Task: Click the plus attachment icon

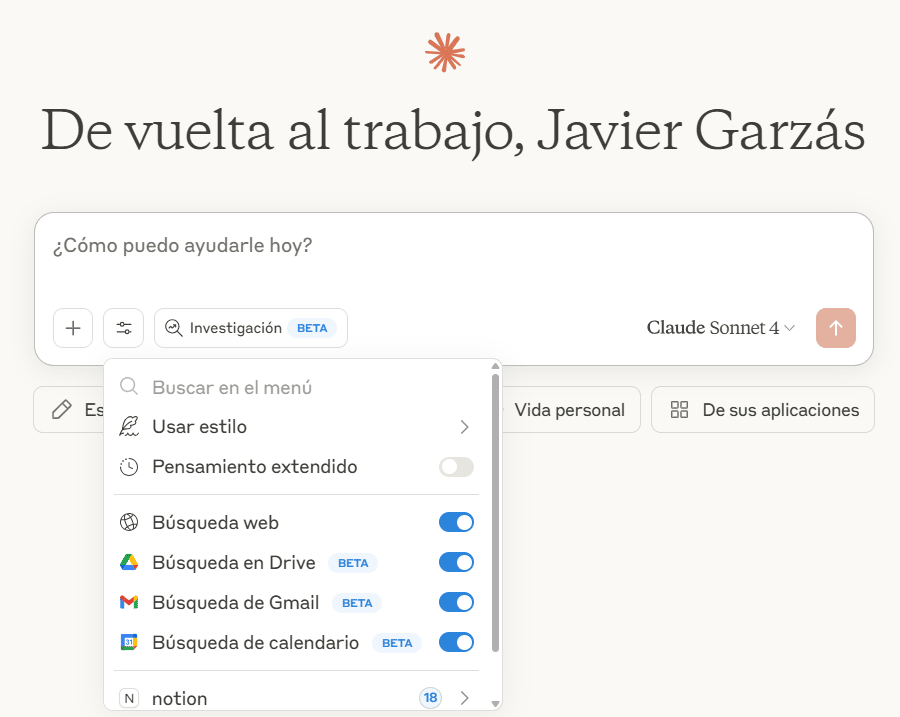Action: 73,328
